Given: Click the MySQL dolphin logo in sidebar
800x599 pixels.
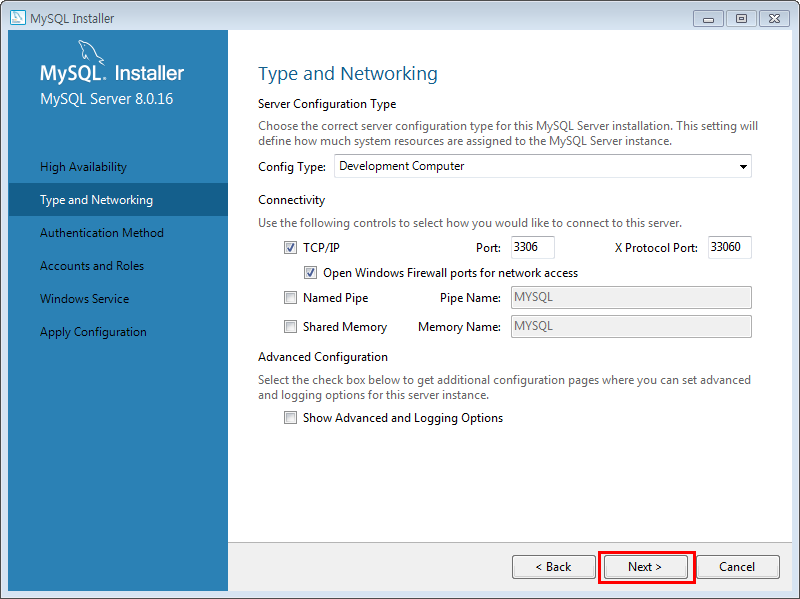Looking at the screenshot, I should (91, 53).
